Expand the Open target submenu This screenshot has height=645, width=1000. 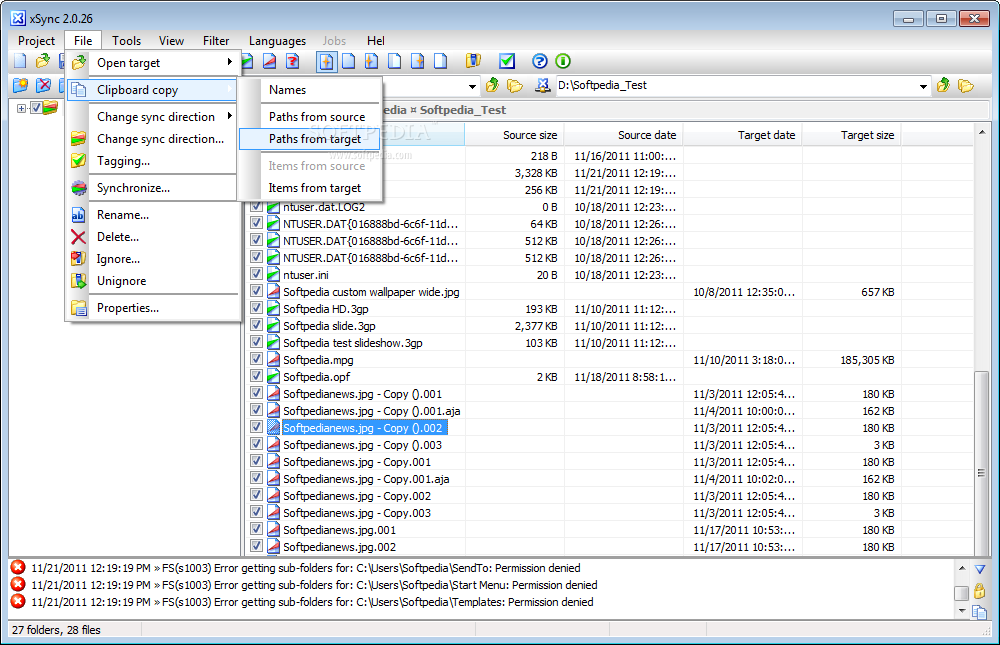pyautogui.click(x=153, y=63)
